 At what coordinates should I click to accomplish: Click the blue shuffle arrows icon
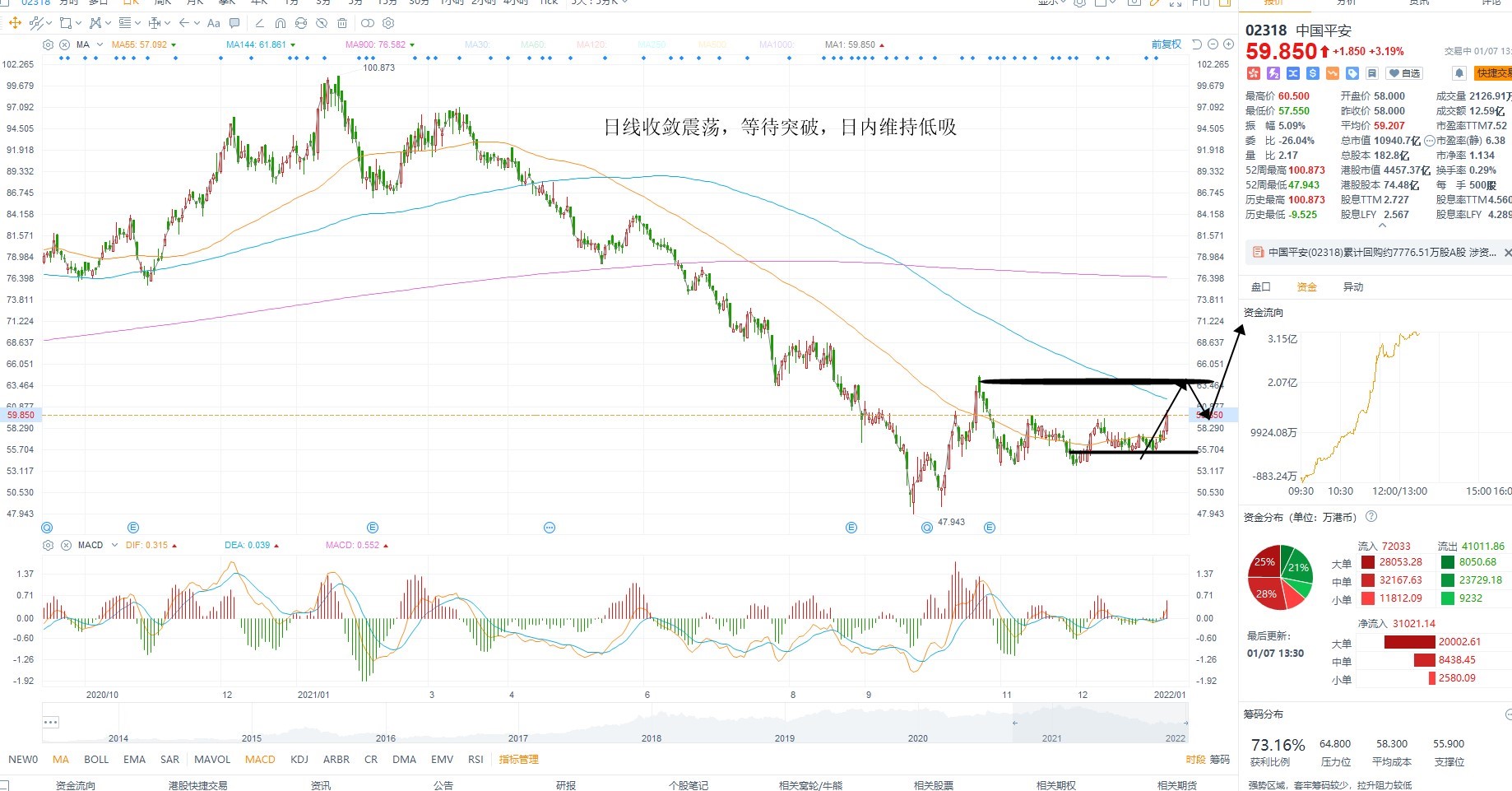[x=1293, y=73]
